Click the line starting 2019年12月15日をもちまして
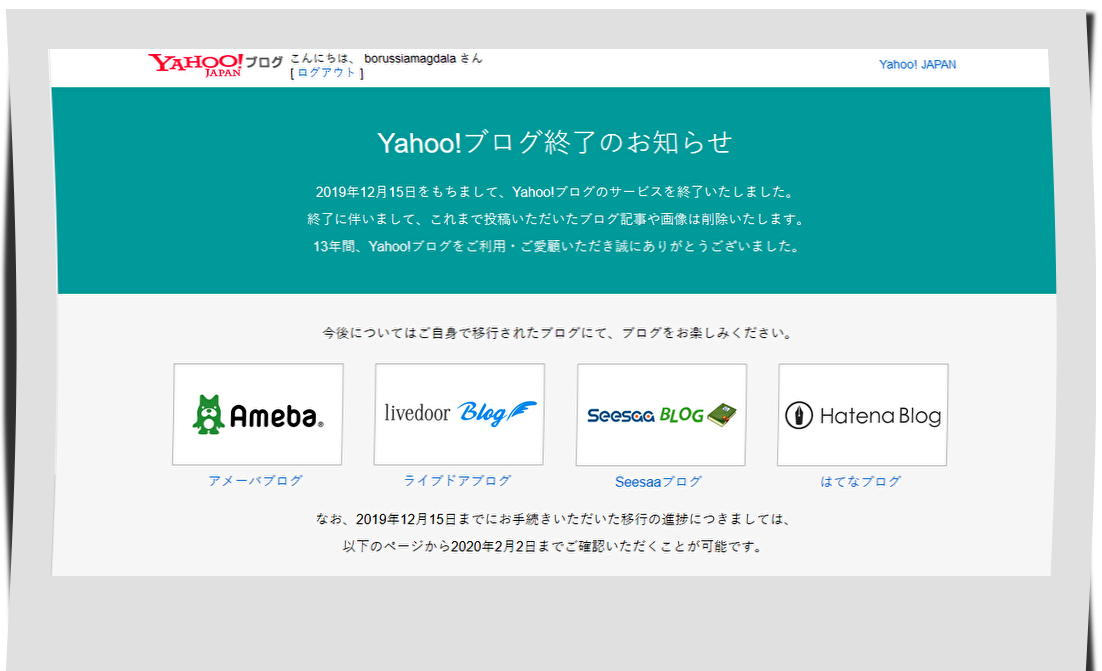1102x671 pixels. (x=555, y=192)
